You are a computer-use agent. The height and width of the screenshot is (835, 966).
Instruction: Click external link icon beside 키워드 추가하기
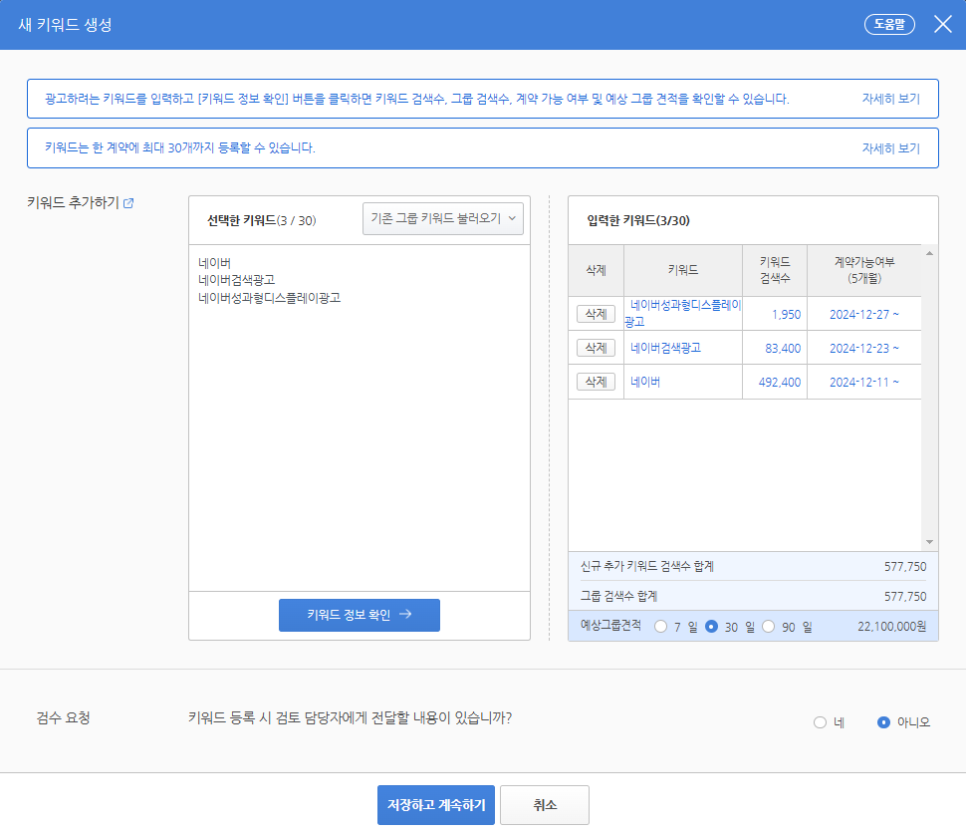coord(128,203)
